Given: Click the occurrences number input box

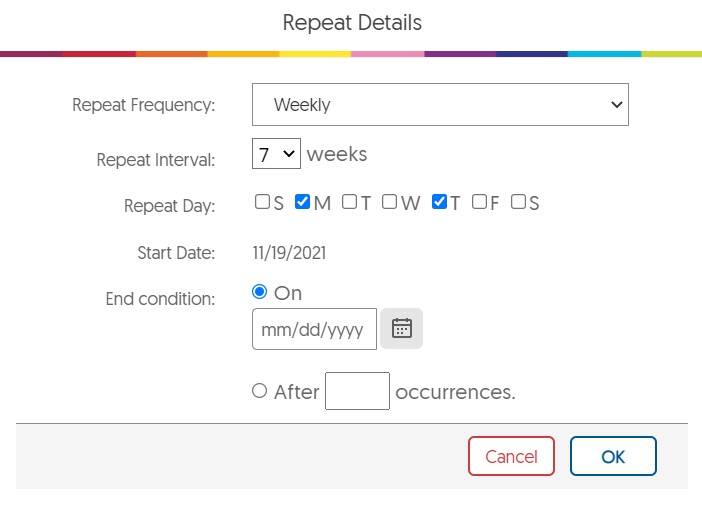Looking at the screenshot, I should pos(357,391).
